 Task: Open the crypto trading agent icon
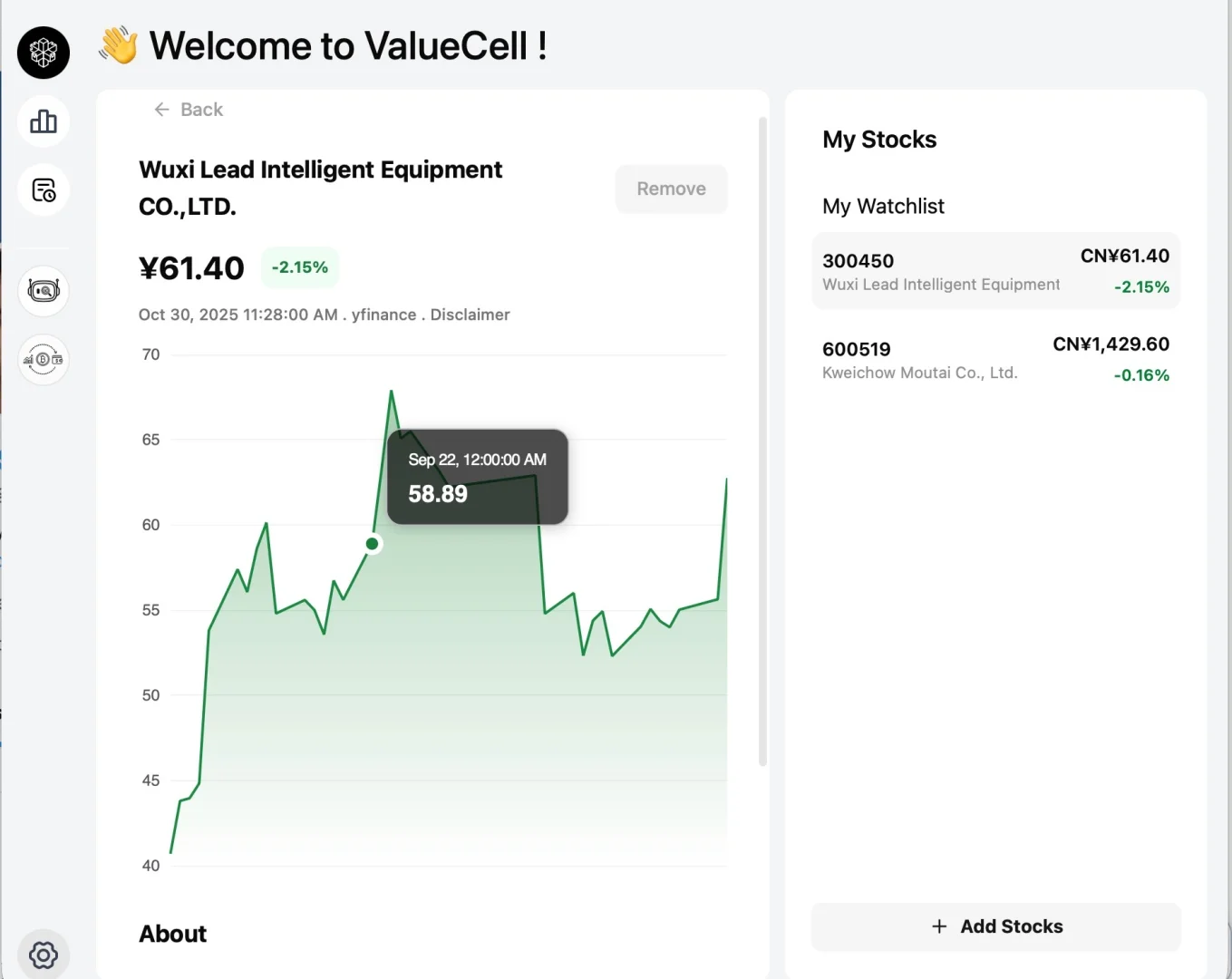44,360
